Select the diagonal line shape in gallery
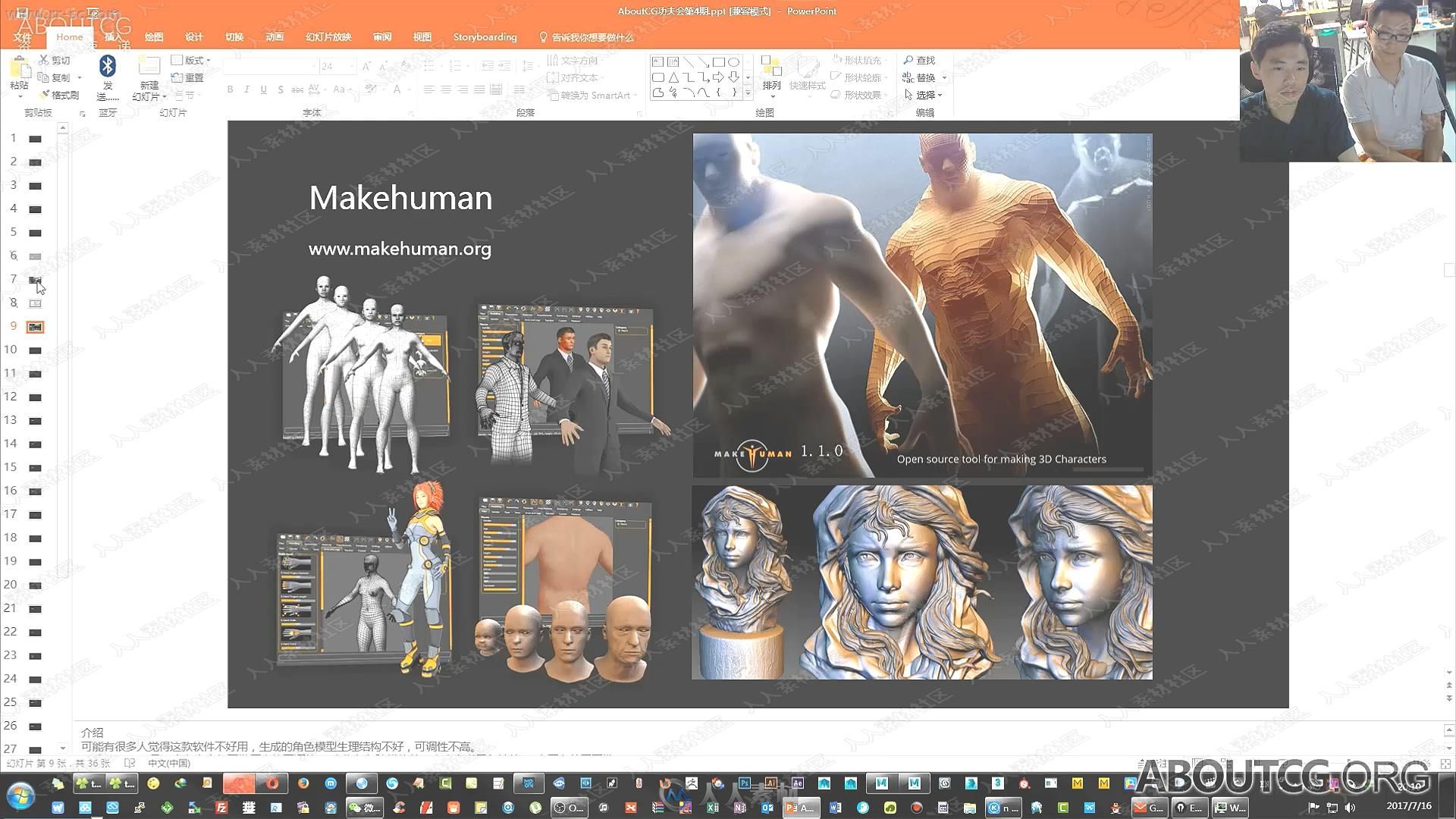The image size is (1456, 819). (688, 62)
